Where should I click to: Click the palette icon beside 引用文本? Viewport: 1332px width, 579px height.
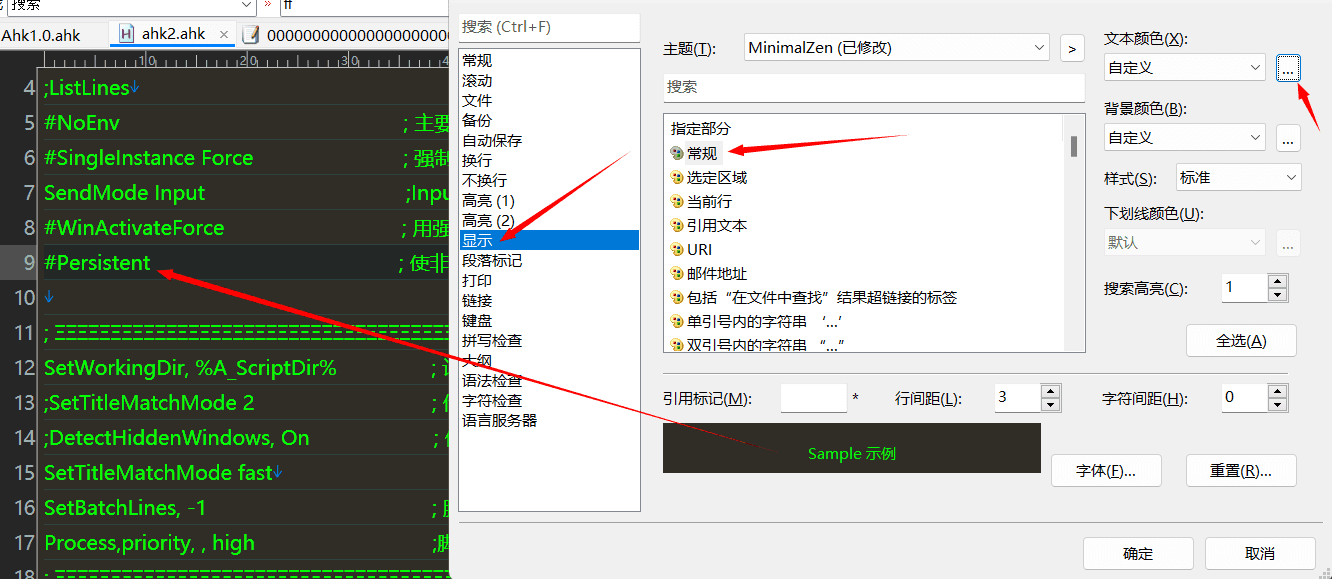click(x=677, y=225)
